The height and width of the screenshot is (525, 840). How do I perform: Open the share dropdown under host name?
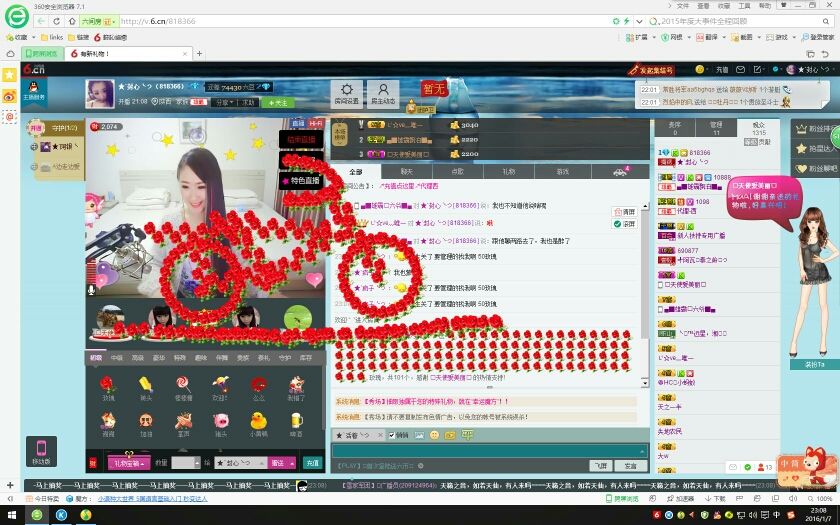(226, 102)
